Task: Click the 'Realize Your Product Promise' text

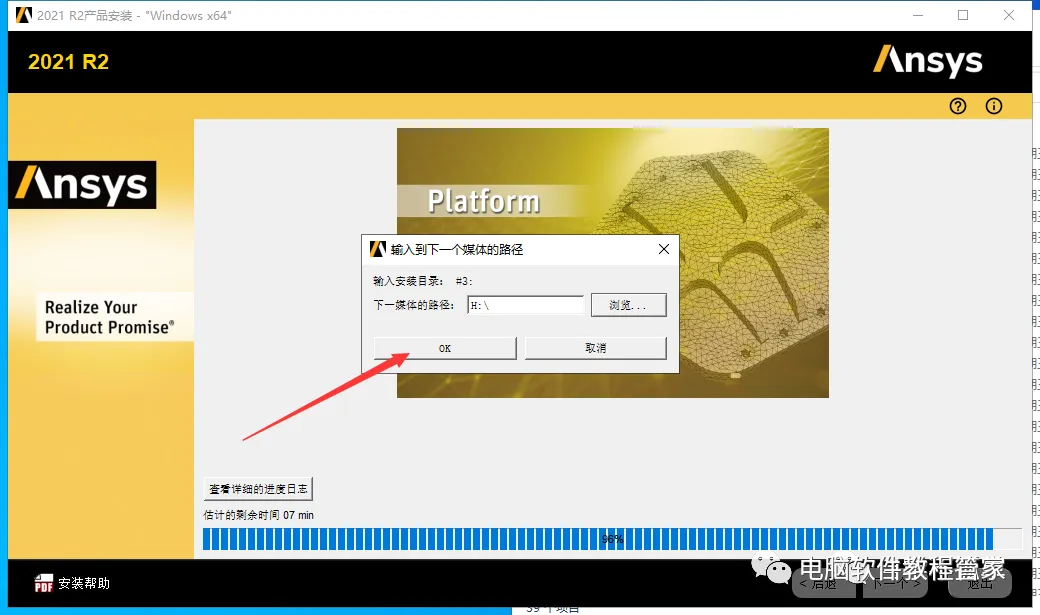Action: [109, 317]
